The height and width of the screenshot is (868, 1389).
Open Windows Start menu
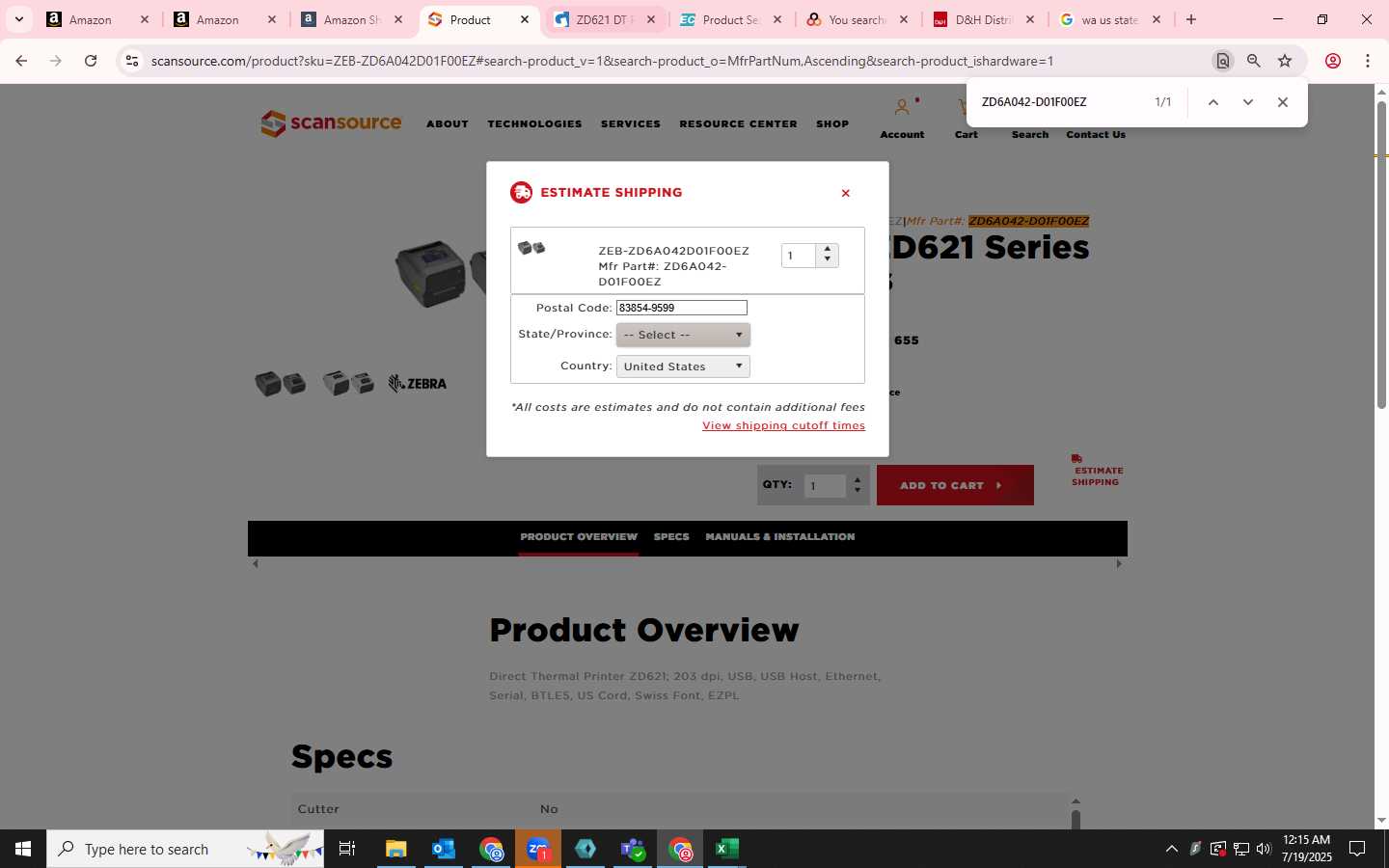tap(23, 849)
